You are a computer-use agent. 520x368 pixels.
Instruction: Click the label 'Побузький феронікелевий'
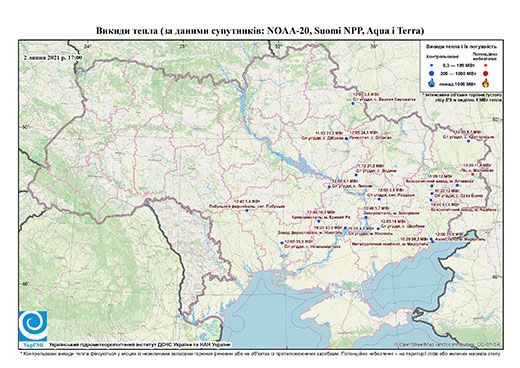click(247, 206)
